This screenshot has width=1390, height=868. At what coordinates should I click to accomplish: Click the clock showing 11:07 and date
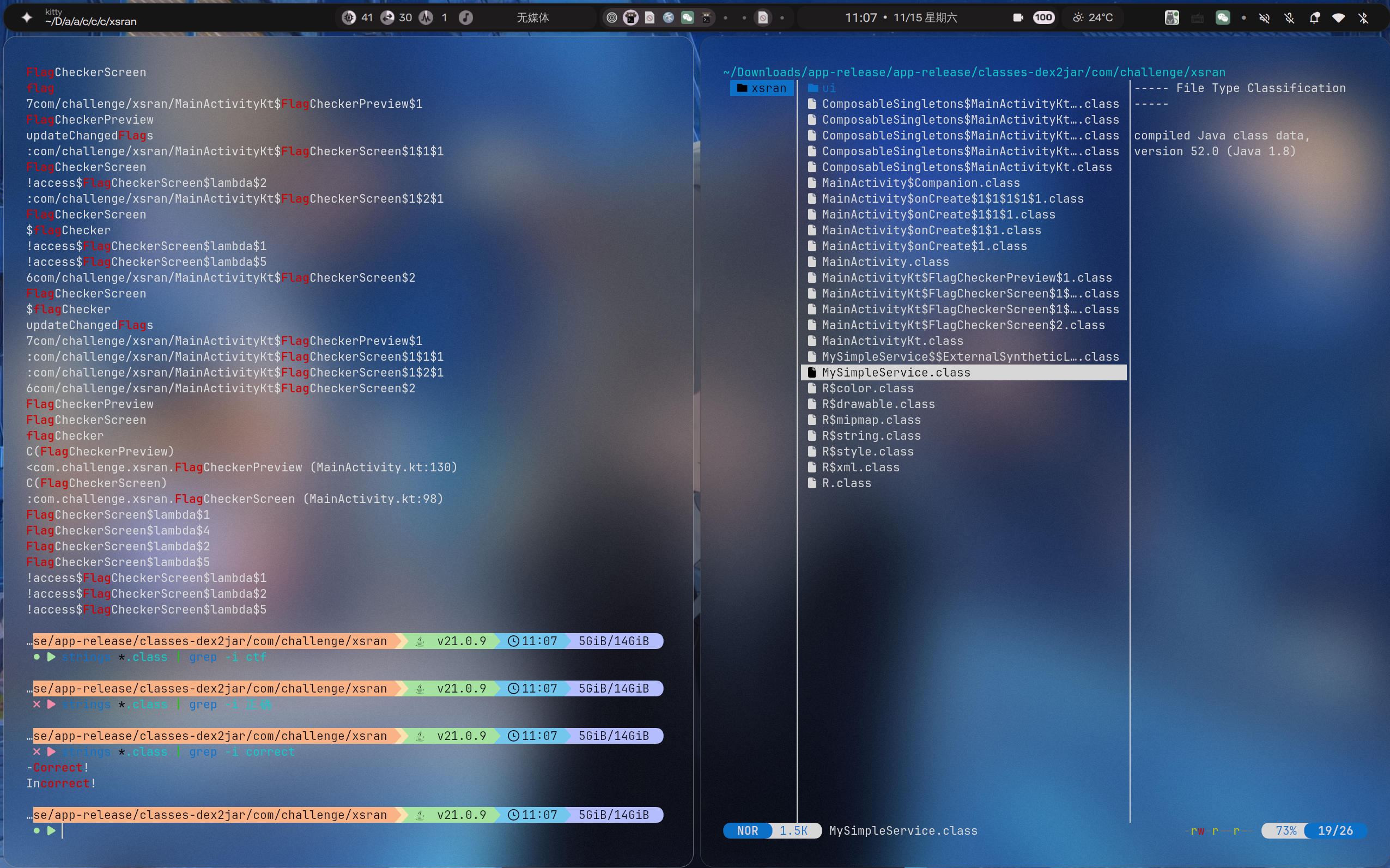click(x=901, y=18)
